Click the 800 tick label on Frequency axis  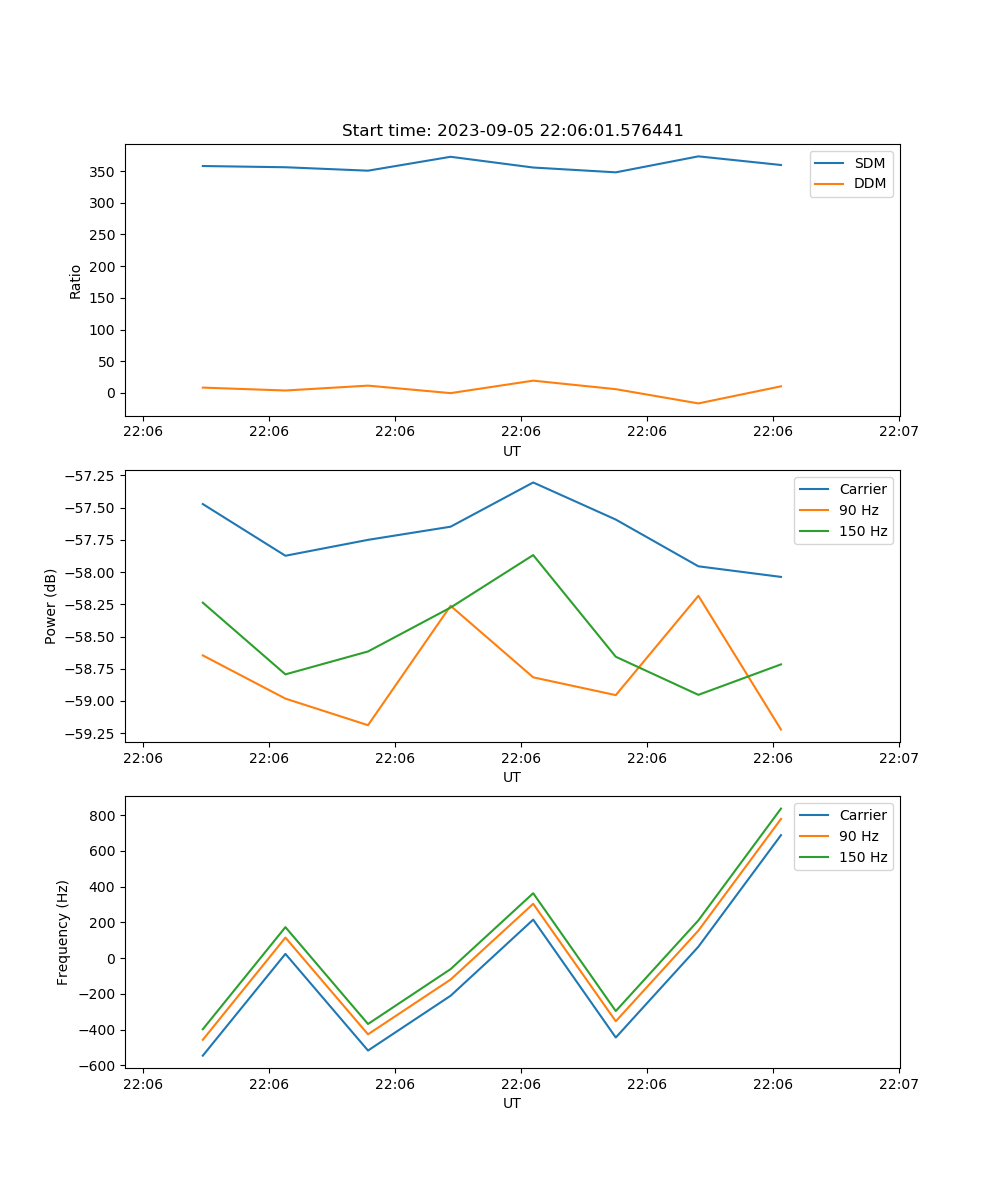[105, 816]
